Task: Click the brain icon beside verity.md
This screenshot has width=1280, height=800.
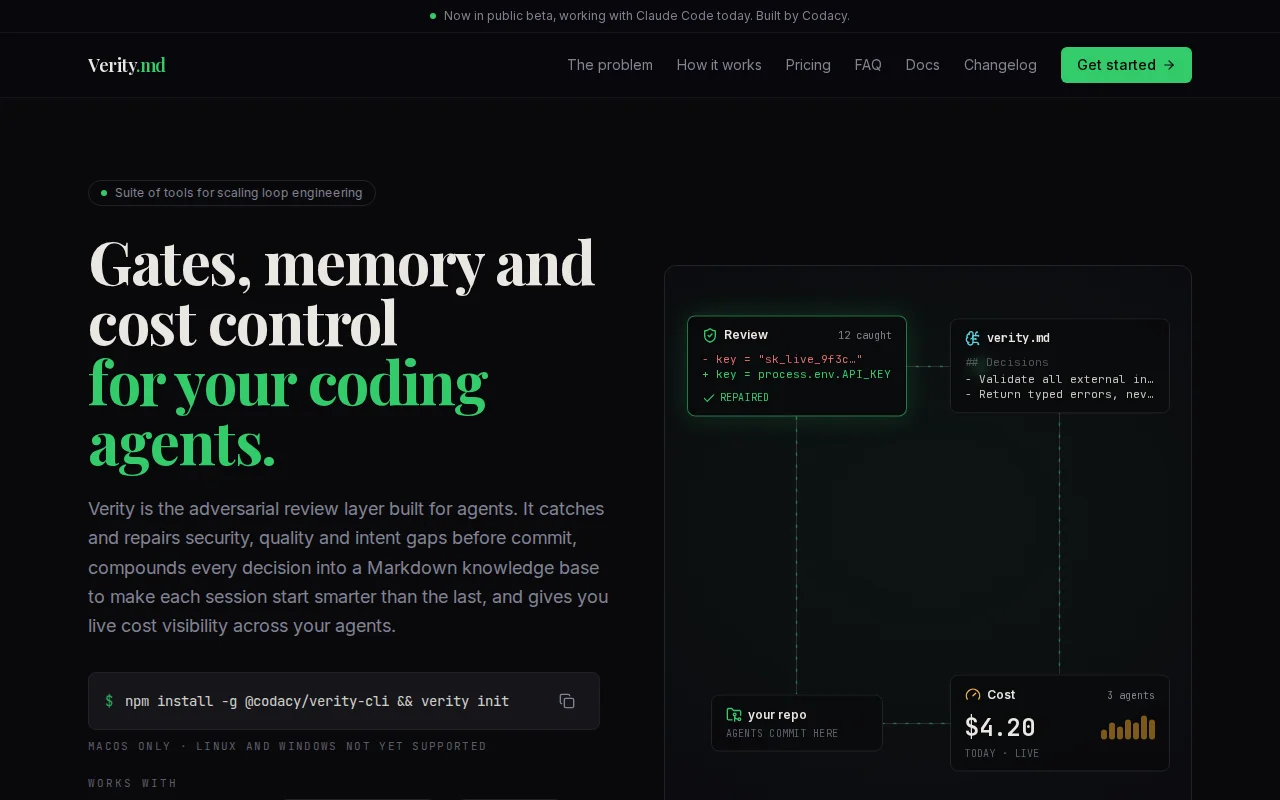Action: pyautogui.click(x=972, y=338)
